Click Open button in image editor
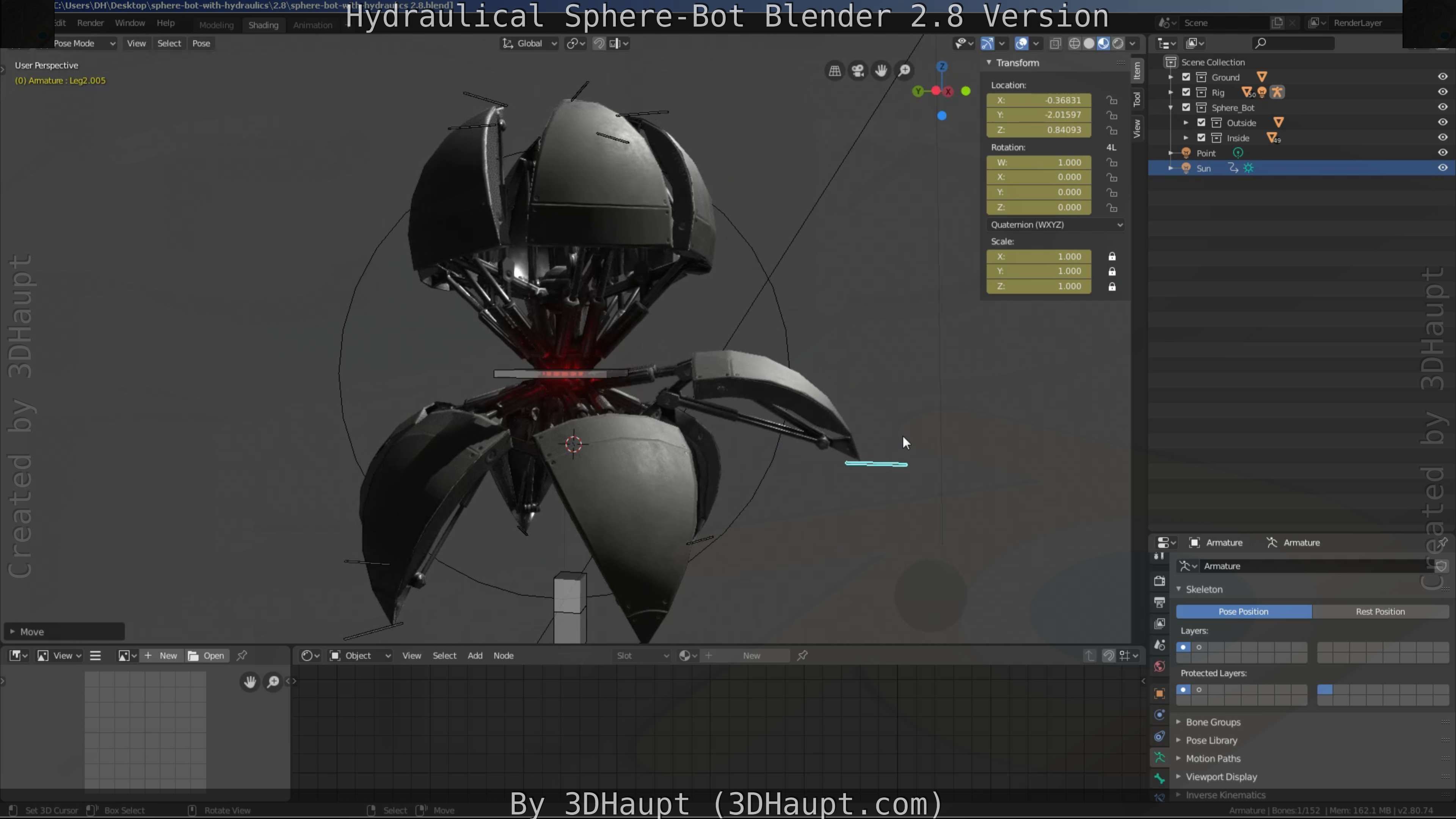1456x819 pixels. coord(207,656)
